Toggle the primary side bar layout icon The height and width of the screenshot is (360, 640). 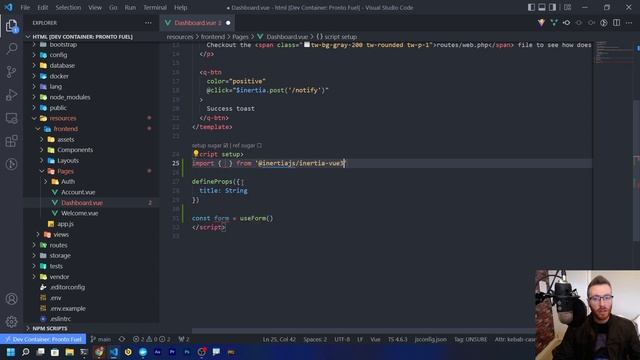click(531, 7)
